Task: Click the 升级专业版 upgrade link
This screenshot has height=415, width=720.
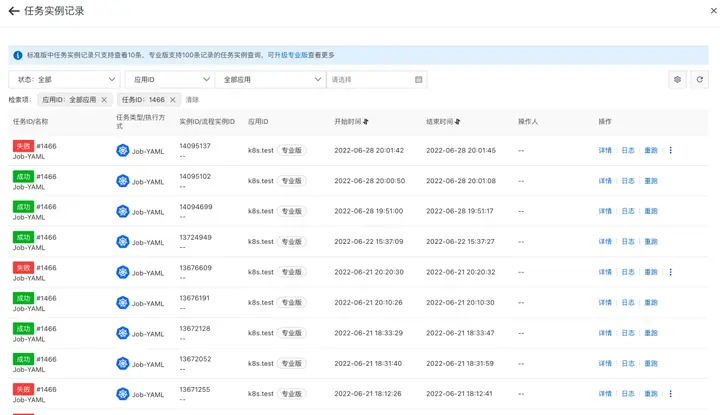Action: click(x=289, y=55)
